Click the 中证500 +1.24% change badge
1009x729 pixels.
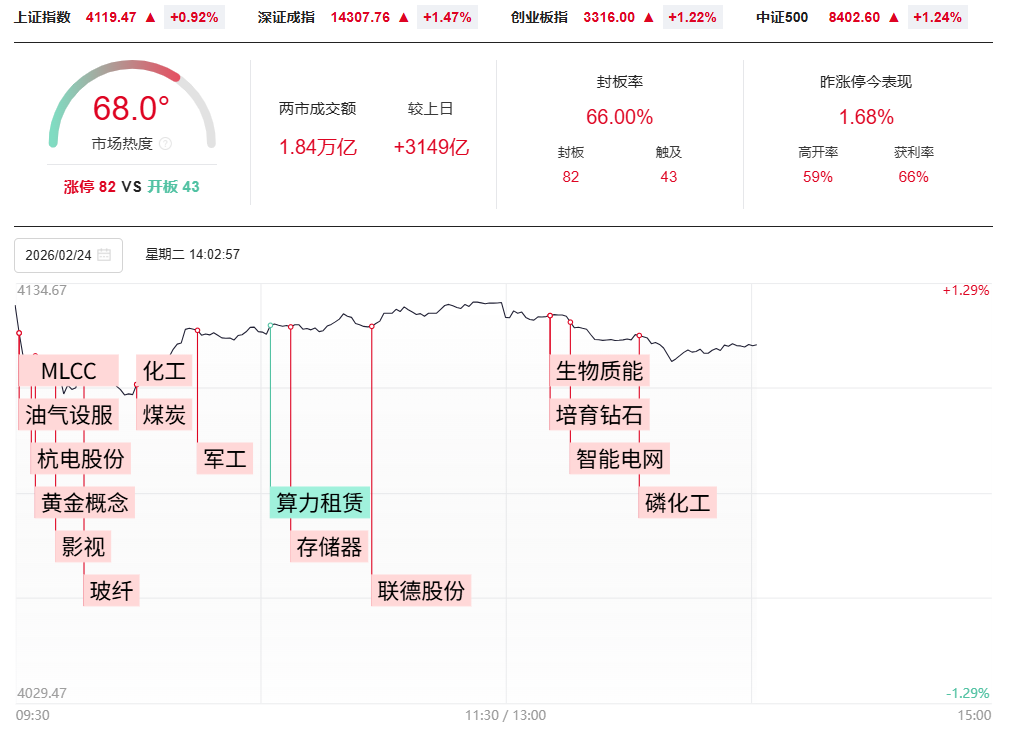click(x=937, y=17)
